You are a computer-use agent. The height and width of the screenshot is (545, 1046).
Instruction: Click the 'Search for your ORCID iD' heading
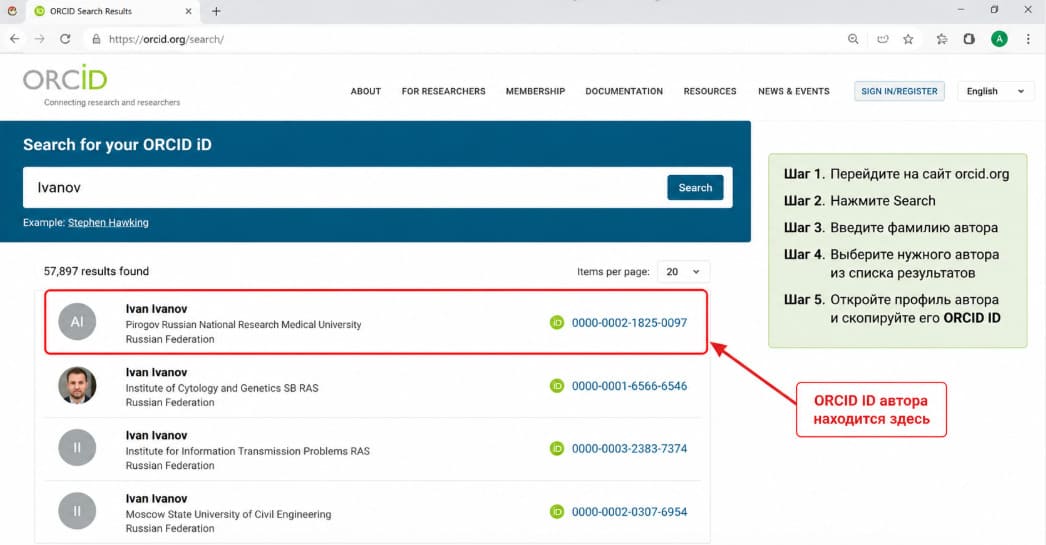point(117,145)
